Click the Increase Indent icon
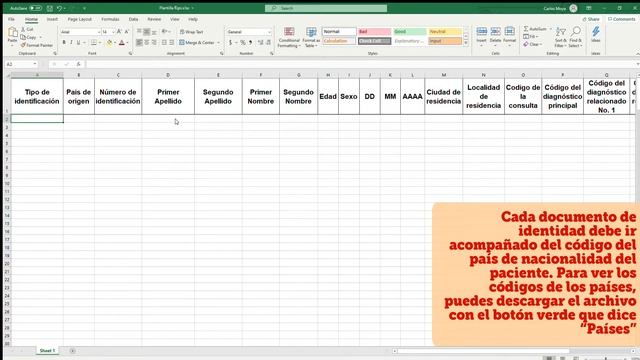640x360 pixels. pos(171,42)
